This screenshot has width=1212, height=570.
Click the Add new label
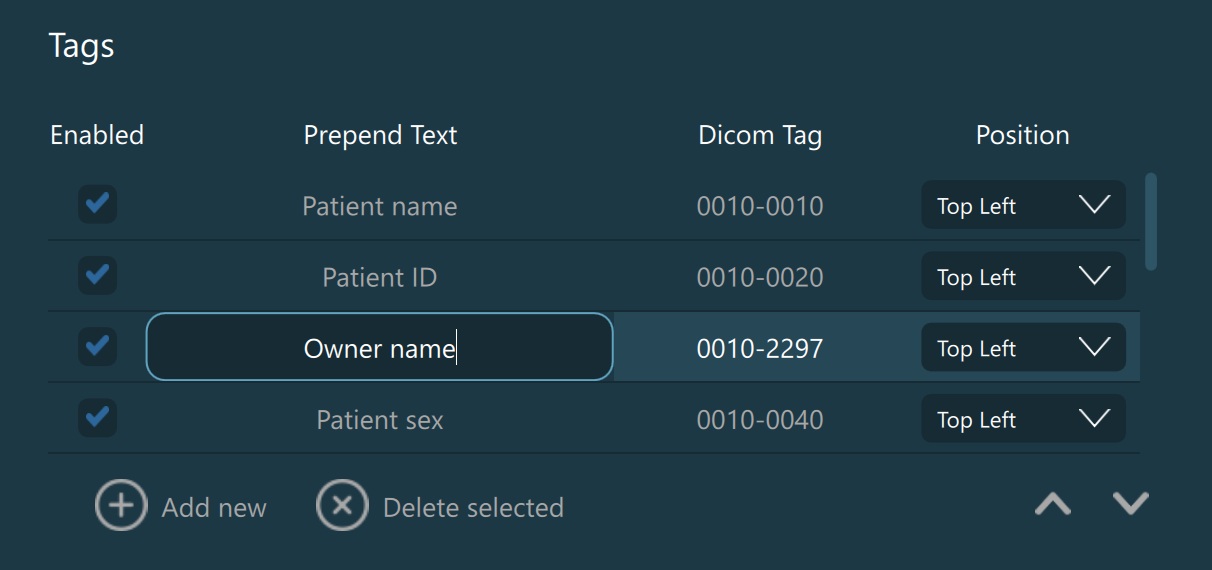(214, 508)
